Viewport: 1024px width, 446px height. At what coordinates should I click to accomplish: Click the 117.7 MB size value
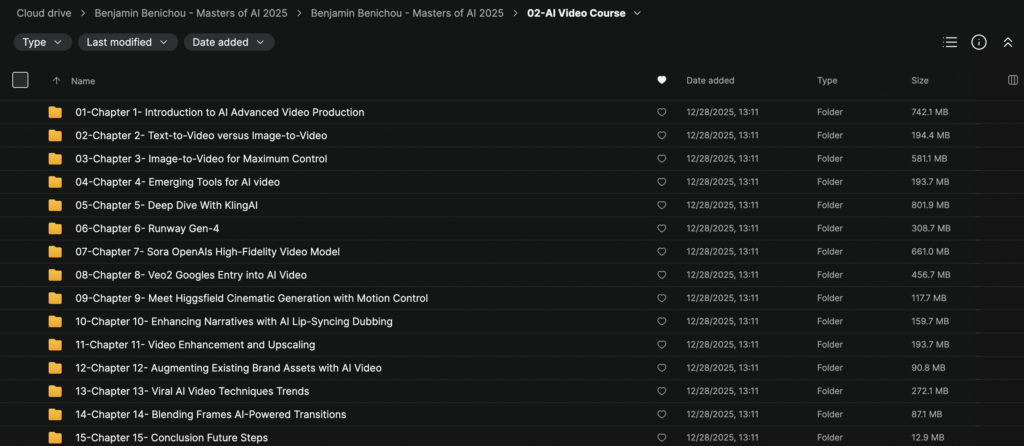tap(929, 298)
